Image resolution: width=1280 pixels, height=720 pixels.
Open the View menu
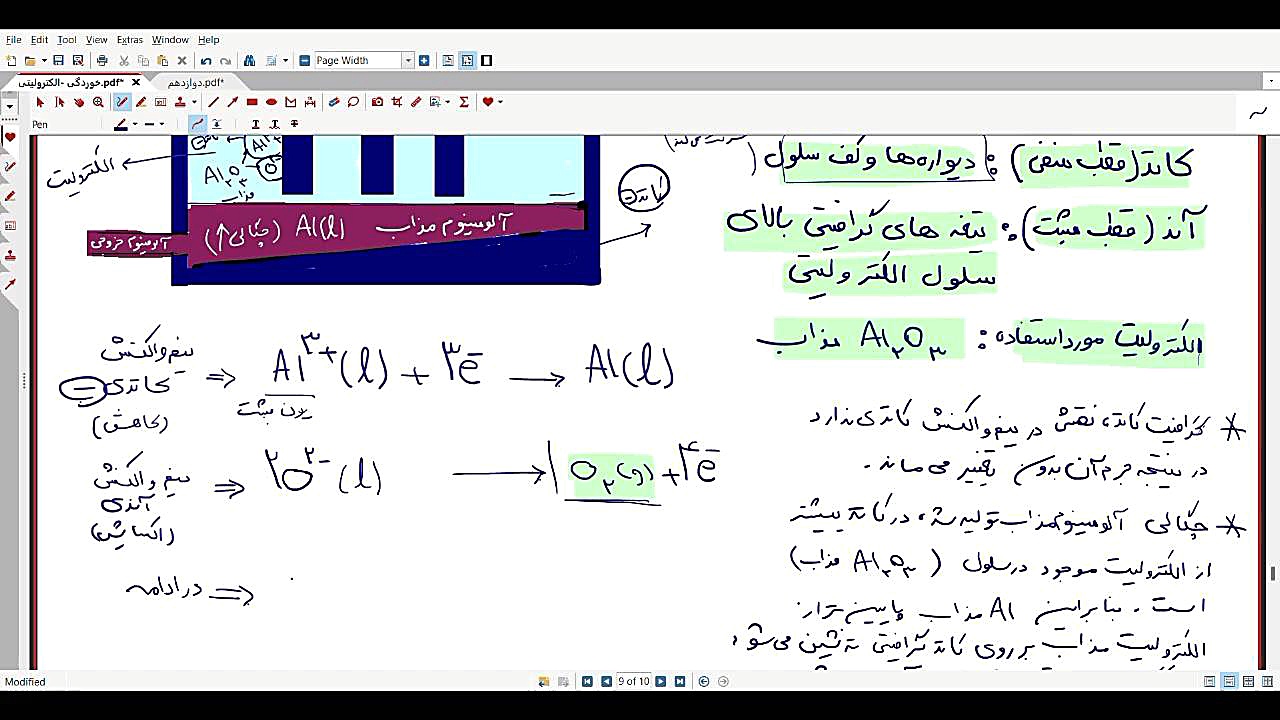(97, 40)
